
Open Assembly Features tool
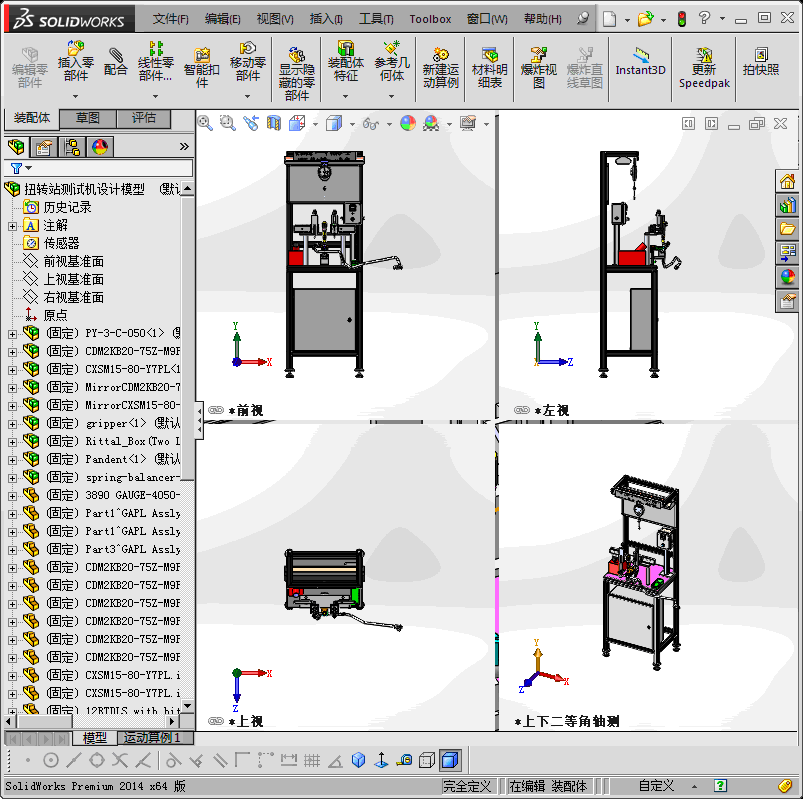click(x=346, y=62)
